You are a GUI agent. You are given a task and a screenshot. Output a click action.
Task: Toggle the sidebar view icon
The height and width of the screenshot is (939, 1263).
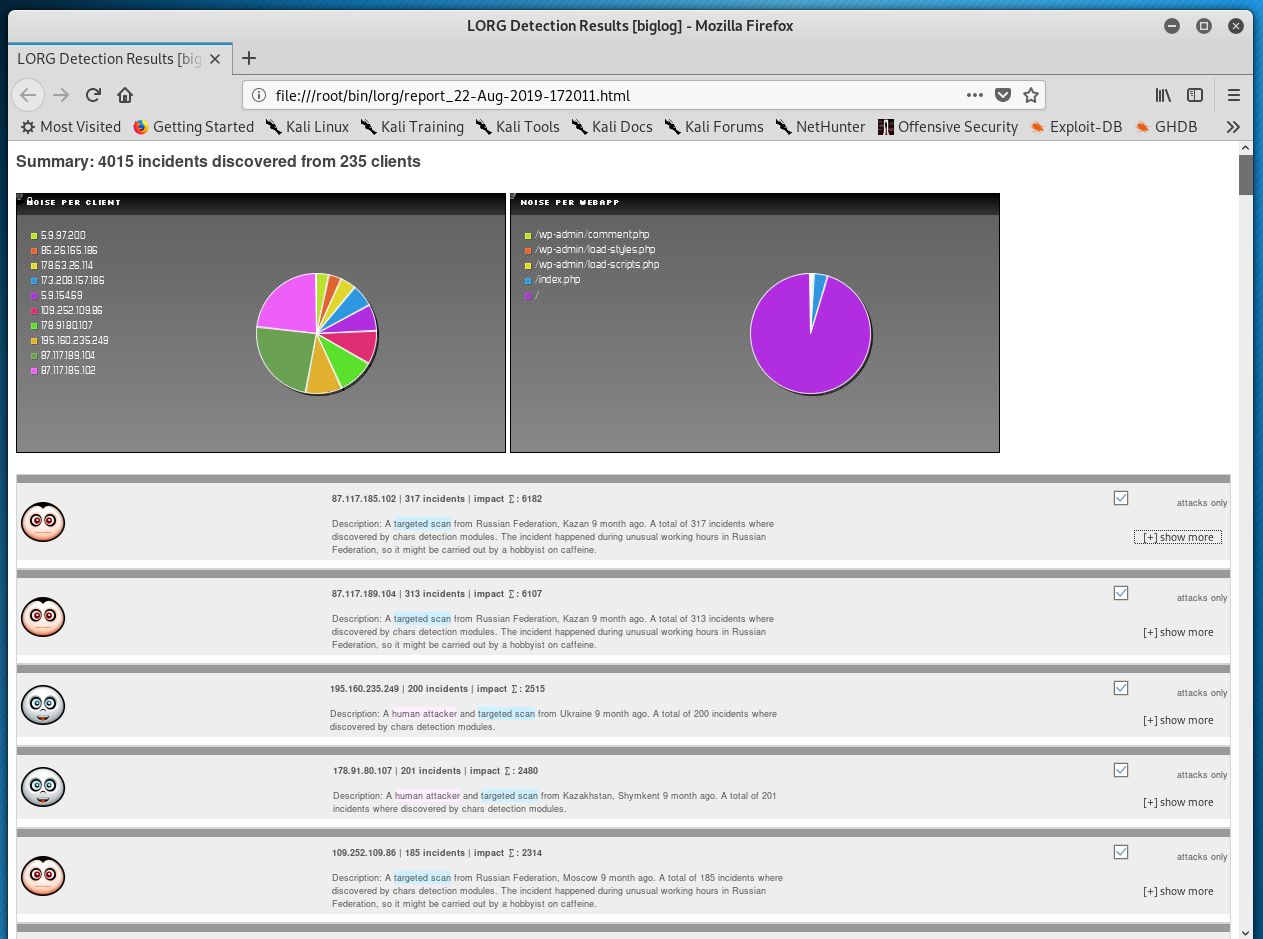click(1195, 95)
